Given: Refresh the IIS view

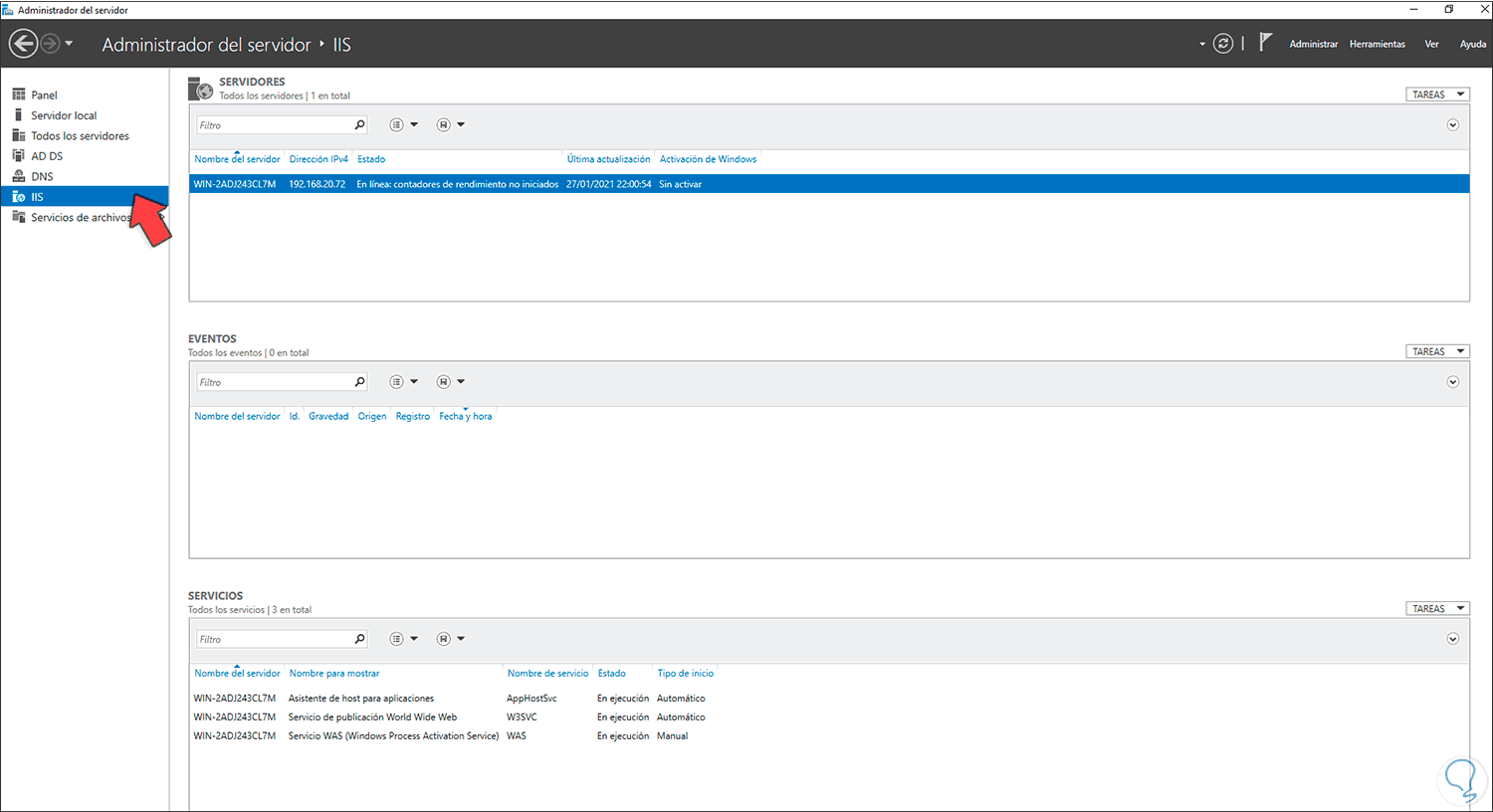Looking at the screenshot, I should (x=1223, y=44).
